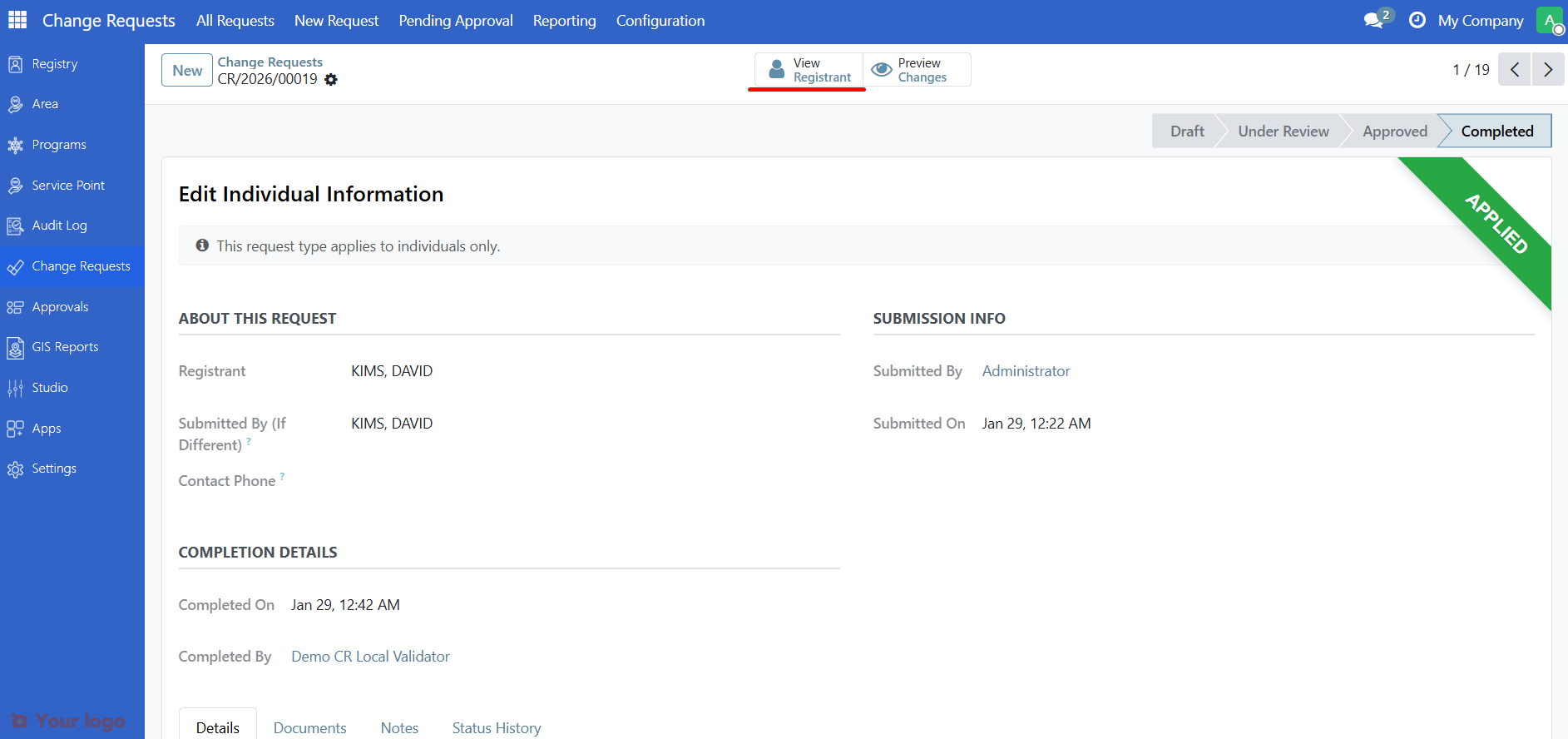Screen dimensions: 1568x739
Task: Click Preview Changes eye button
Action: (x=917, y=70)
